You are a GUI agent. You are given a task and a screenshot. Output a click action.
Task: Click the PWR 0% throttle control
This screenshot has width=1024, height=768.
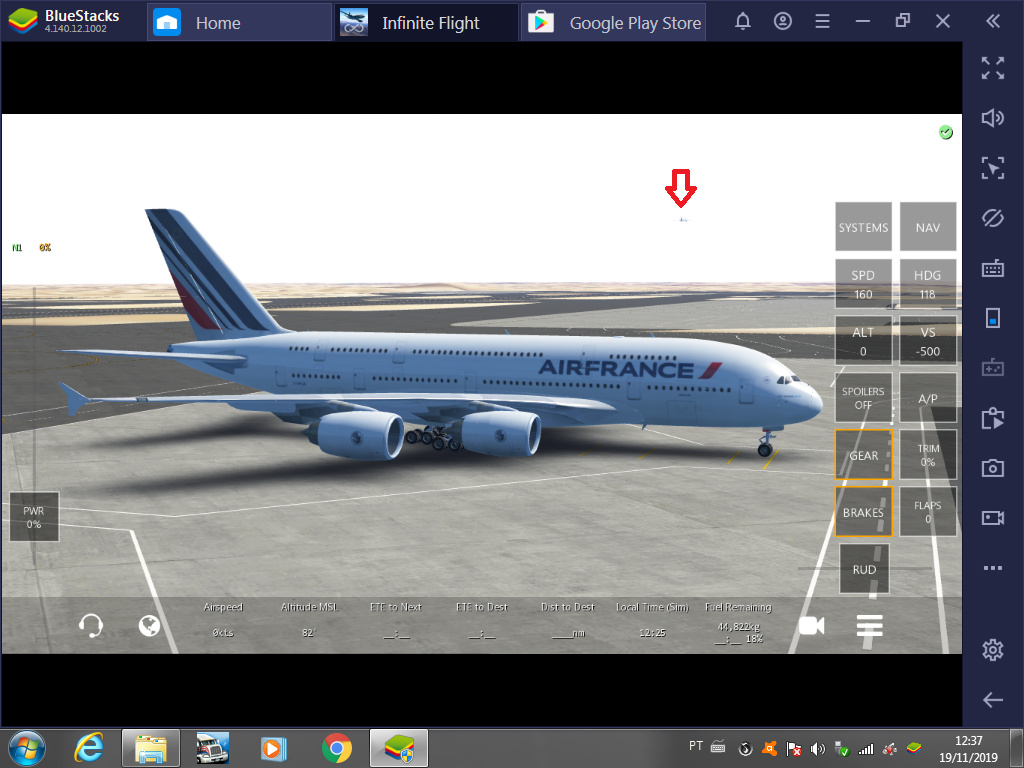(34, 517)
